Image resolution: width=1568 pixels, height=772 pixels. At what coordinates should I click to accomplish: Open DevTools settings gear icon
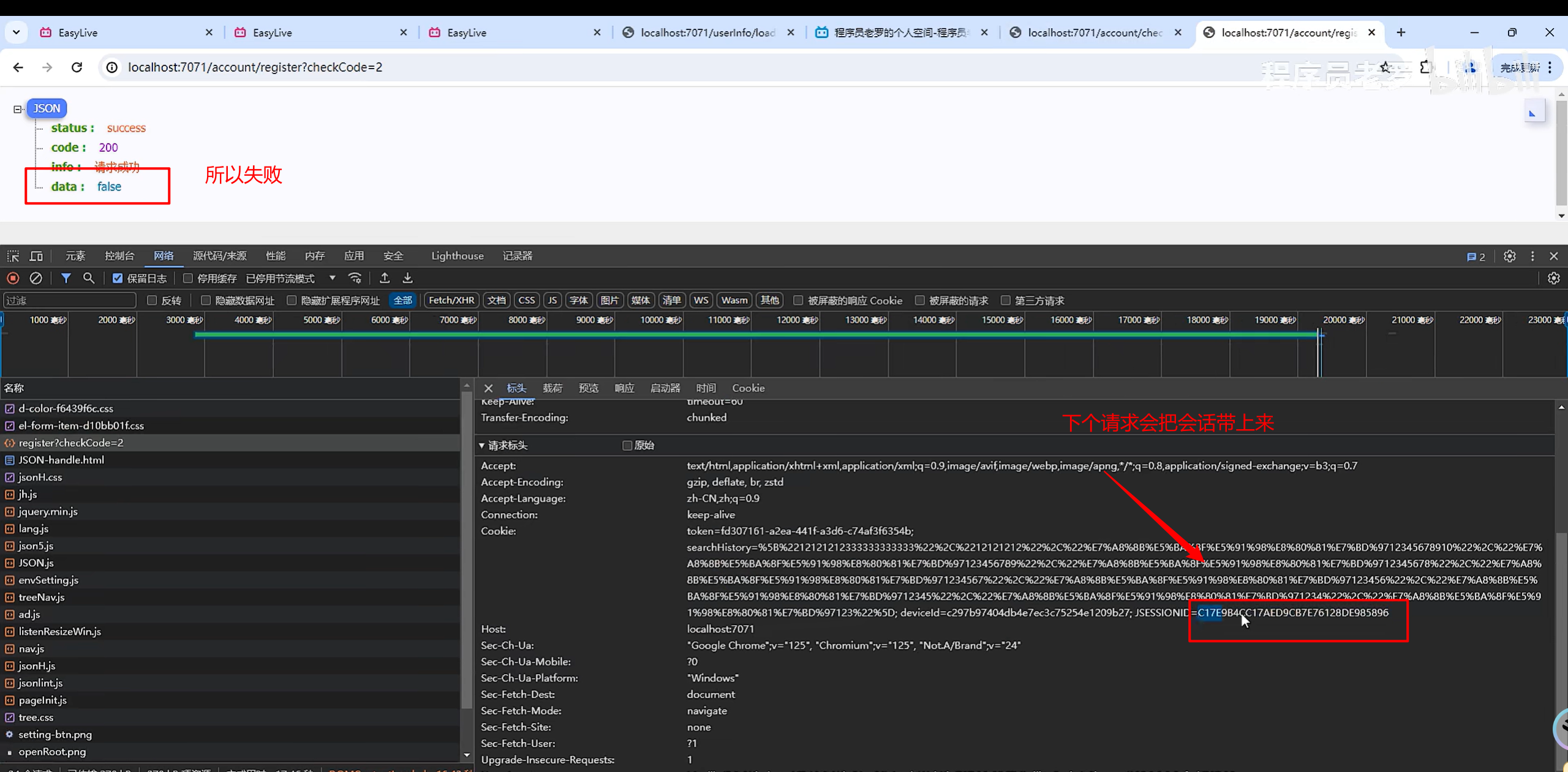[1510, 256]
